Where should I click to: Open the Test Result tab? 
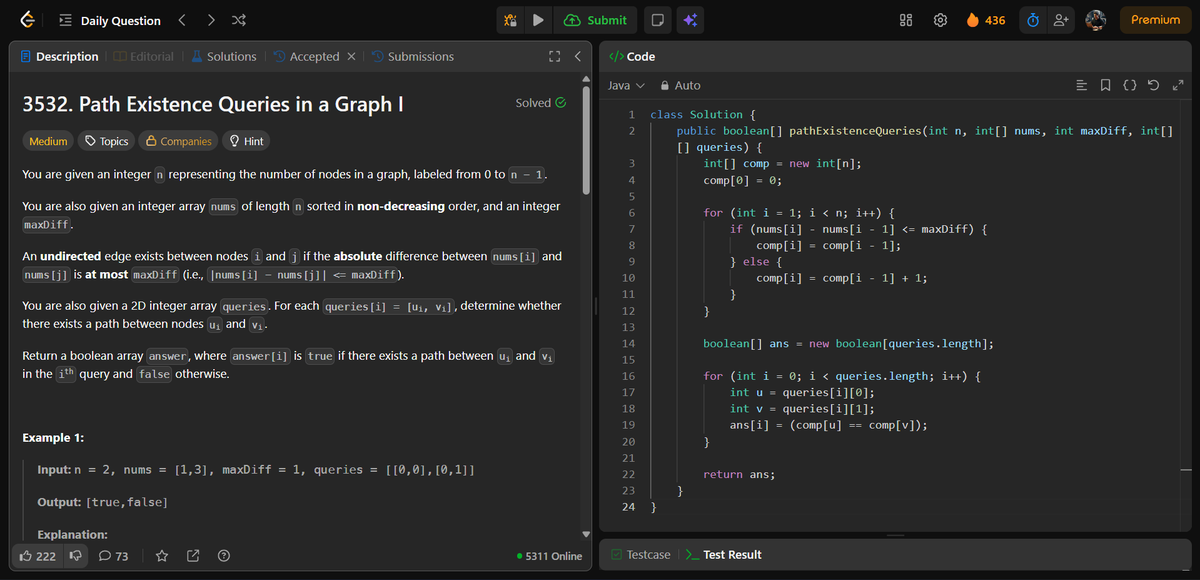[723, 555]
